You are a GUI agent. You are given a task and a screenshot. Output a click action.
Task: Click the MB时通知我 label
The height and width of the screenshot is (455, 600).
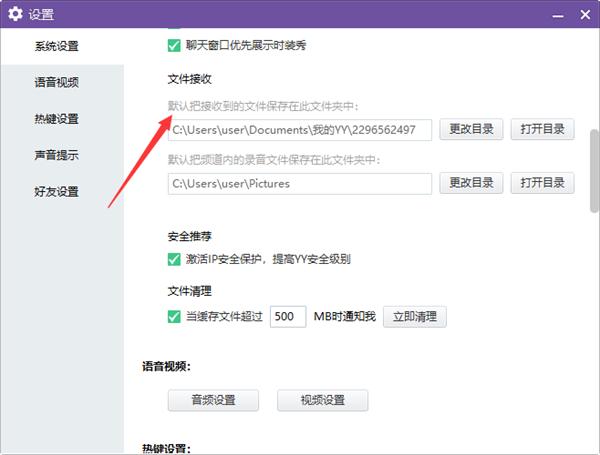pos(345,316)
